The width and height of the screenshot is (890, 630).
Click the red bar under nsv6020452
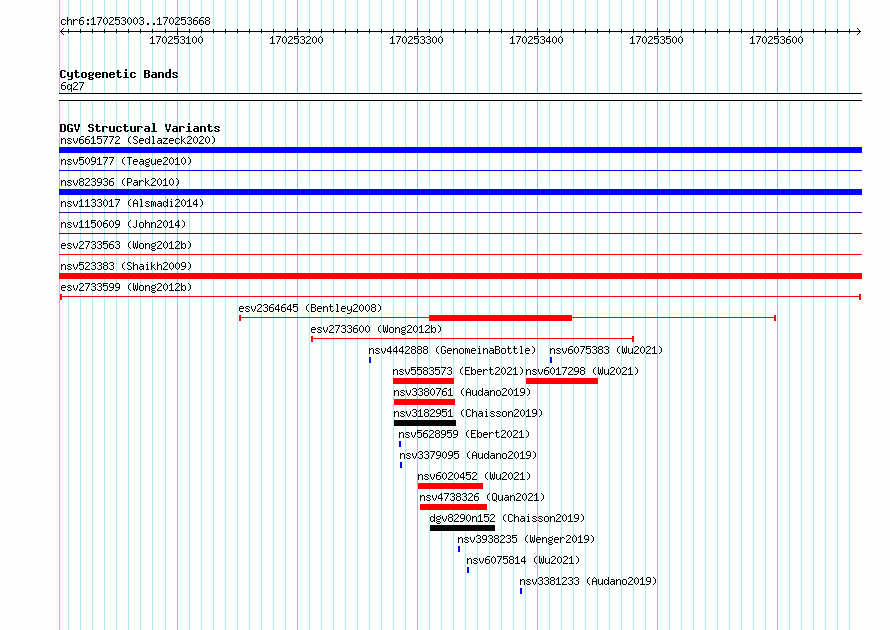click(450, 486)
